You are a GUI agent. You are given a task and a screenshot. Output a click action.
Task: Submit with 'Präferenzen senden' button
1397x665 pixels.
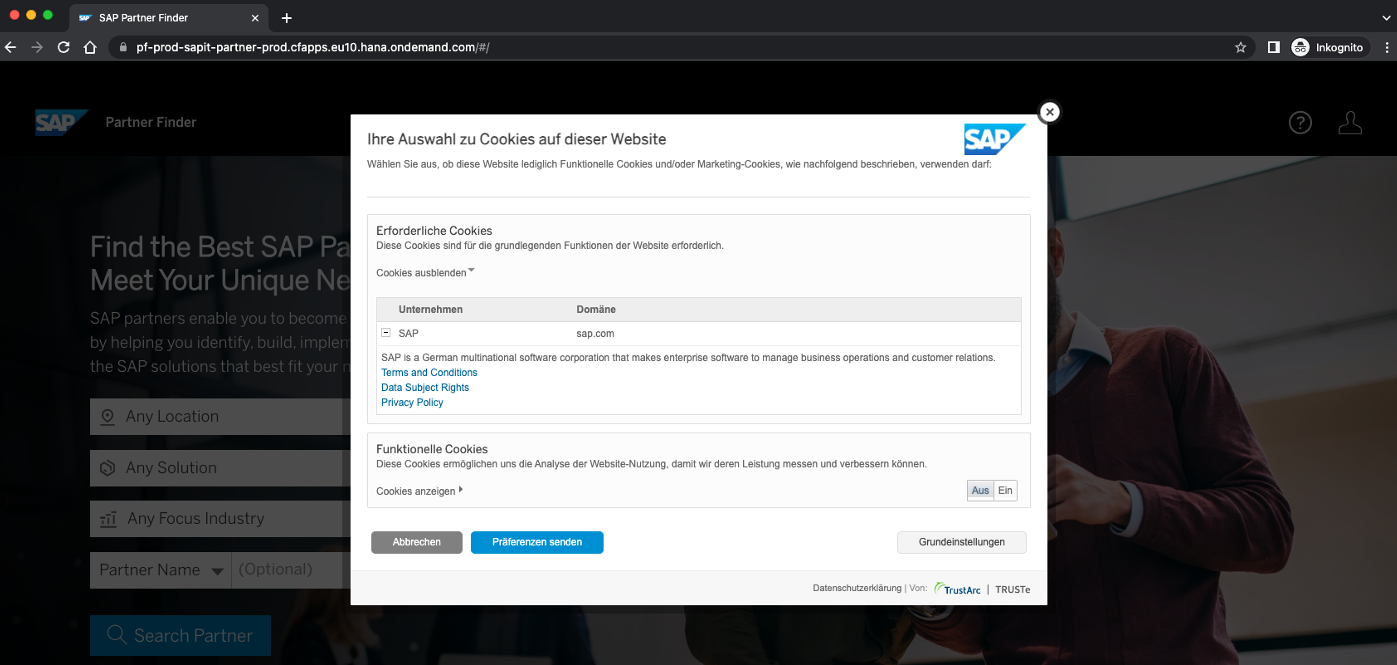(x=537, y=542)
